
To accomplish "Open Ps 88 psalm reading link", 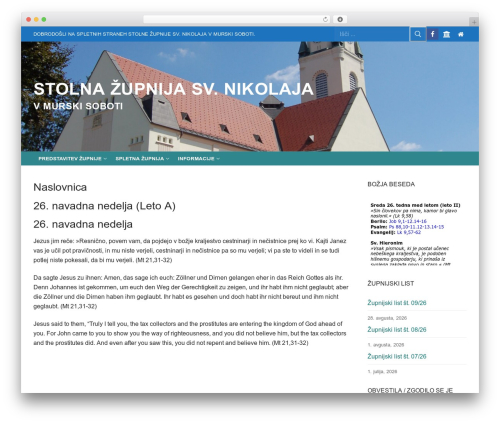I will coord(416,227).
